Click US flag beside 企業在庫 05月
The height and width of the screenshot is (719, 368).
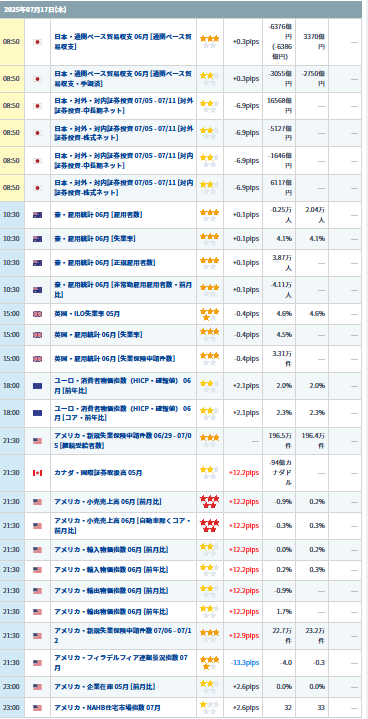38,687
